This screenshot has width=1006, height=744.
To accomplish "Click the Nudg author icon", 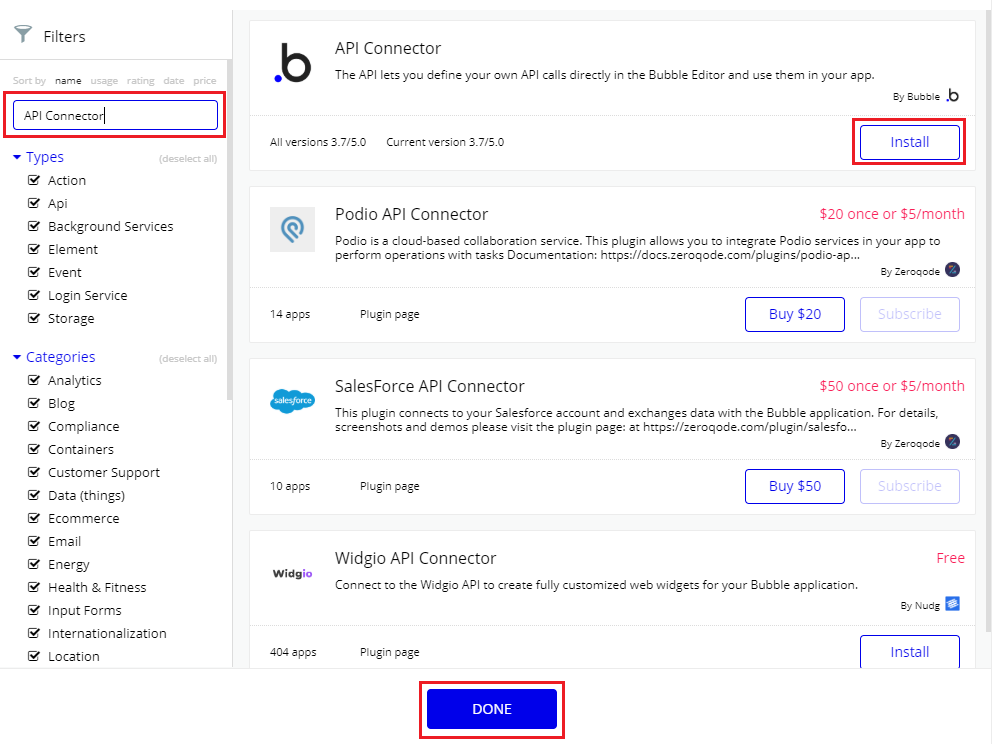I will coord(952,604).
